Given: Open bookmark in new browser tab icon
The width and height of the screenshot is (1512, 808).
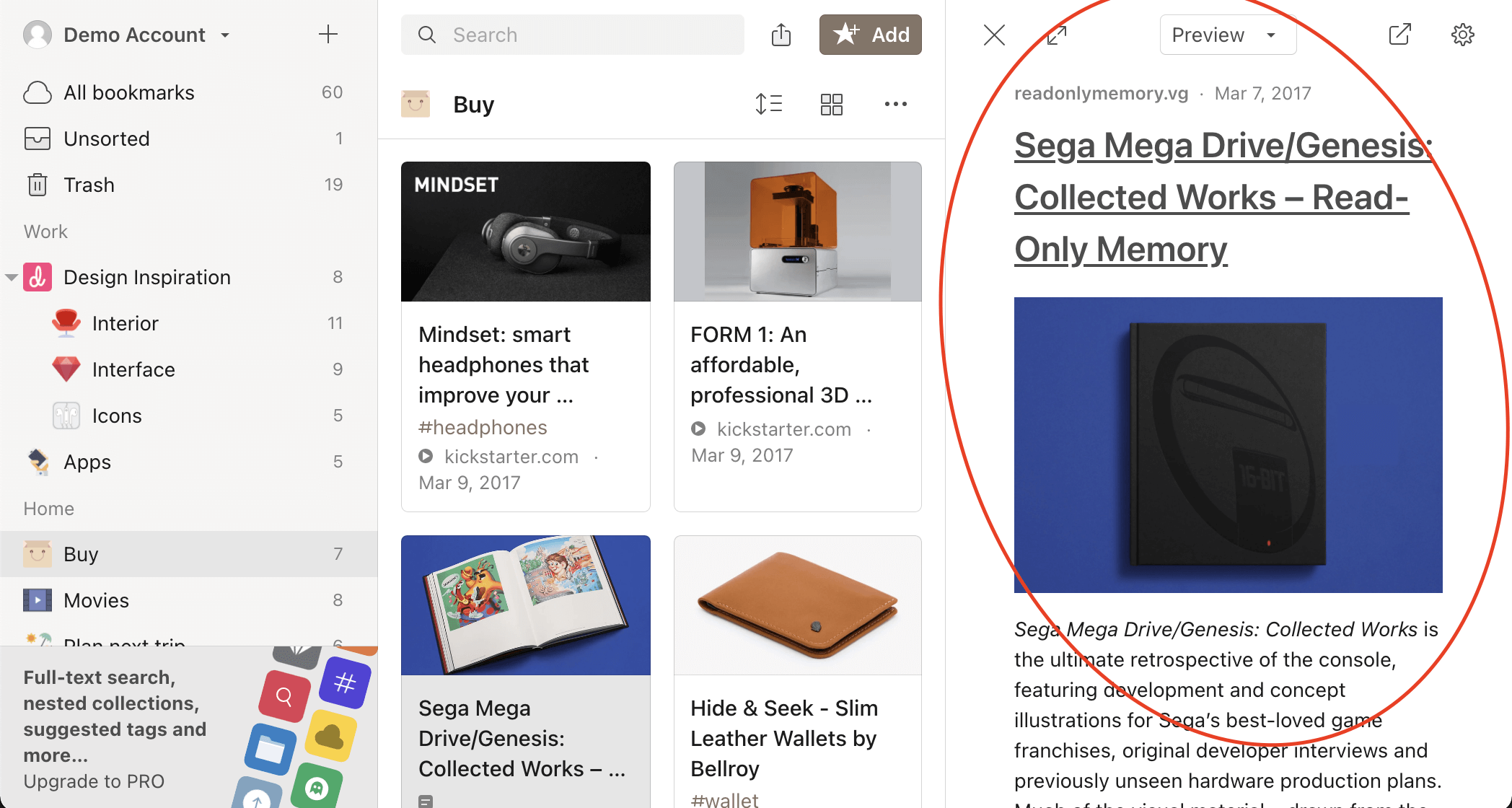Looking at the screenshot, I should point(1399,35).
